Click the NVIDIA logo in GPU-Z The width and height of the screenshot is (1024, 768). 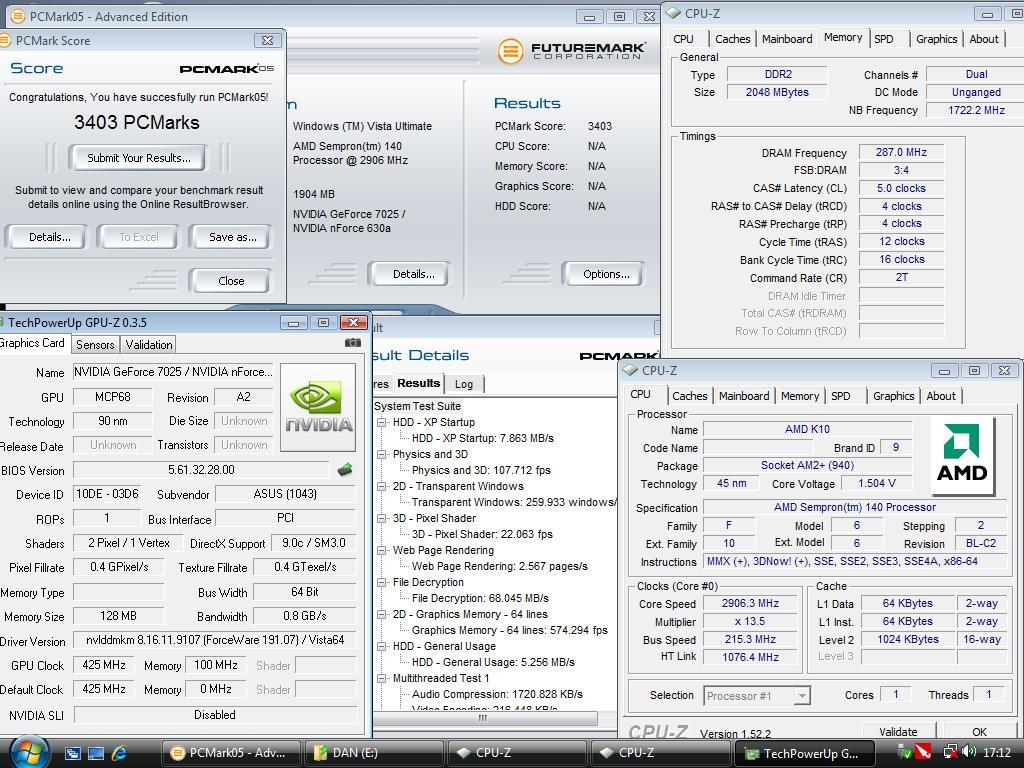318,408
